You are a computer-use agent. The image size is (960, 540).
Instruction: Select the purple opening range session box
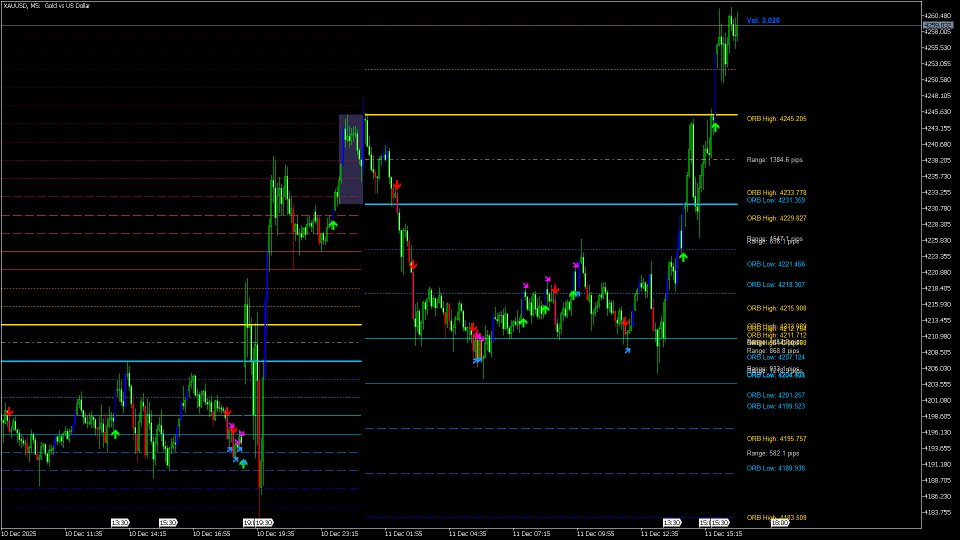click(351, 159)
